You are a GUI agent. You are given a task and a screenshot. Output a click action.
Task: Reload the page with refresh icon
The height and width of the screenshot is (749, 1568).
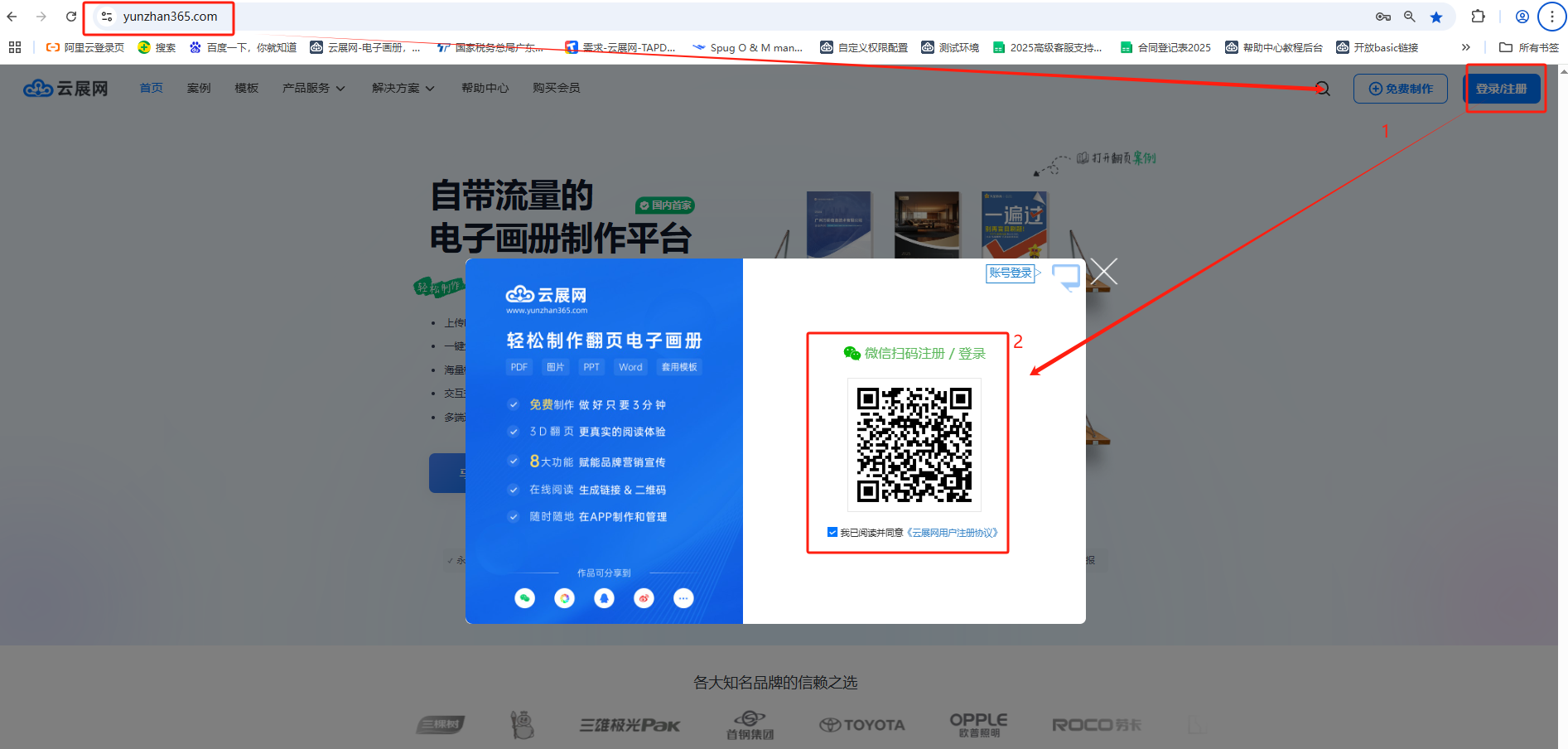[x=71, y=17]
